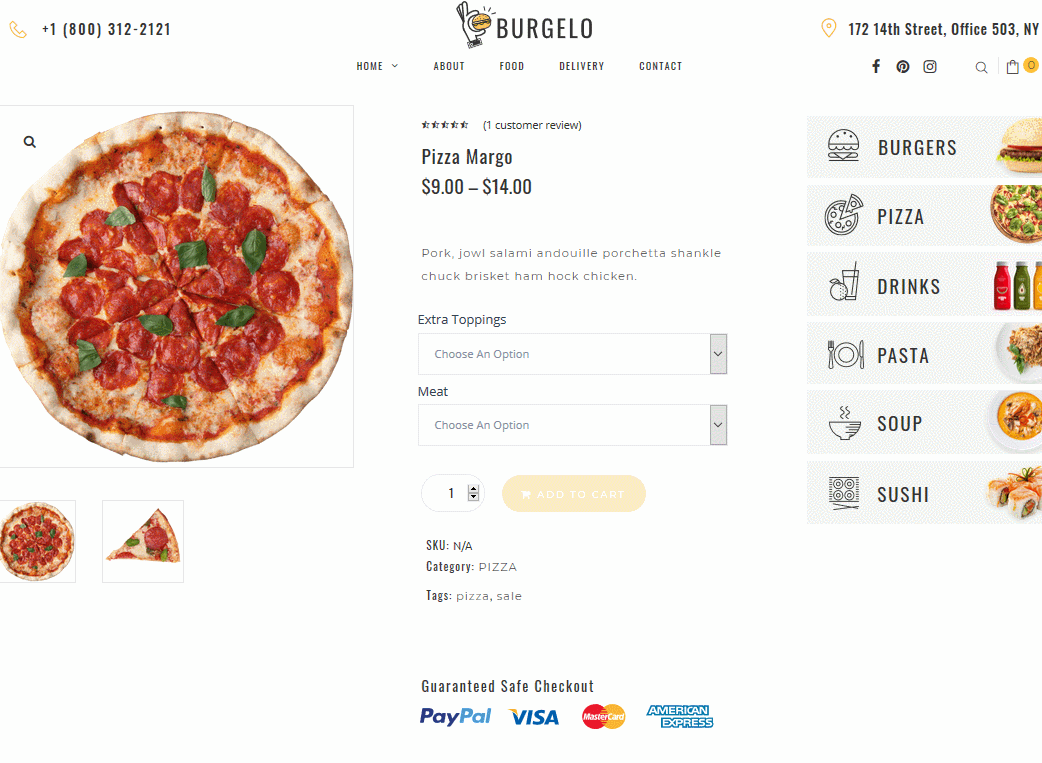The image size is (1042, 763).
Task: Click the sale tag link
Action: [x=509, y=596]
